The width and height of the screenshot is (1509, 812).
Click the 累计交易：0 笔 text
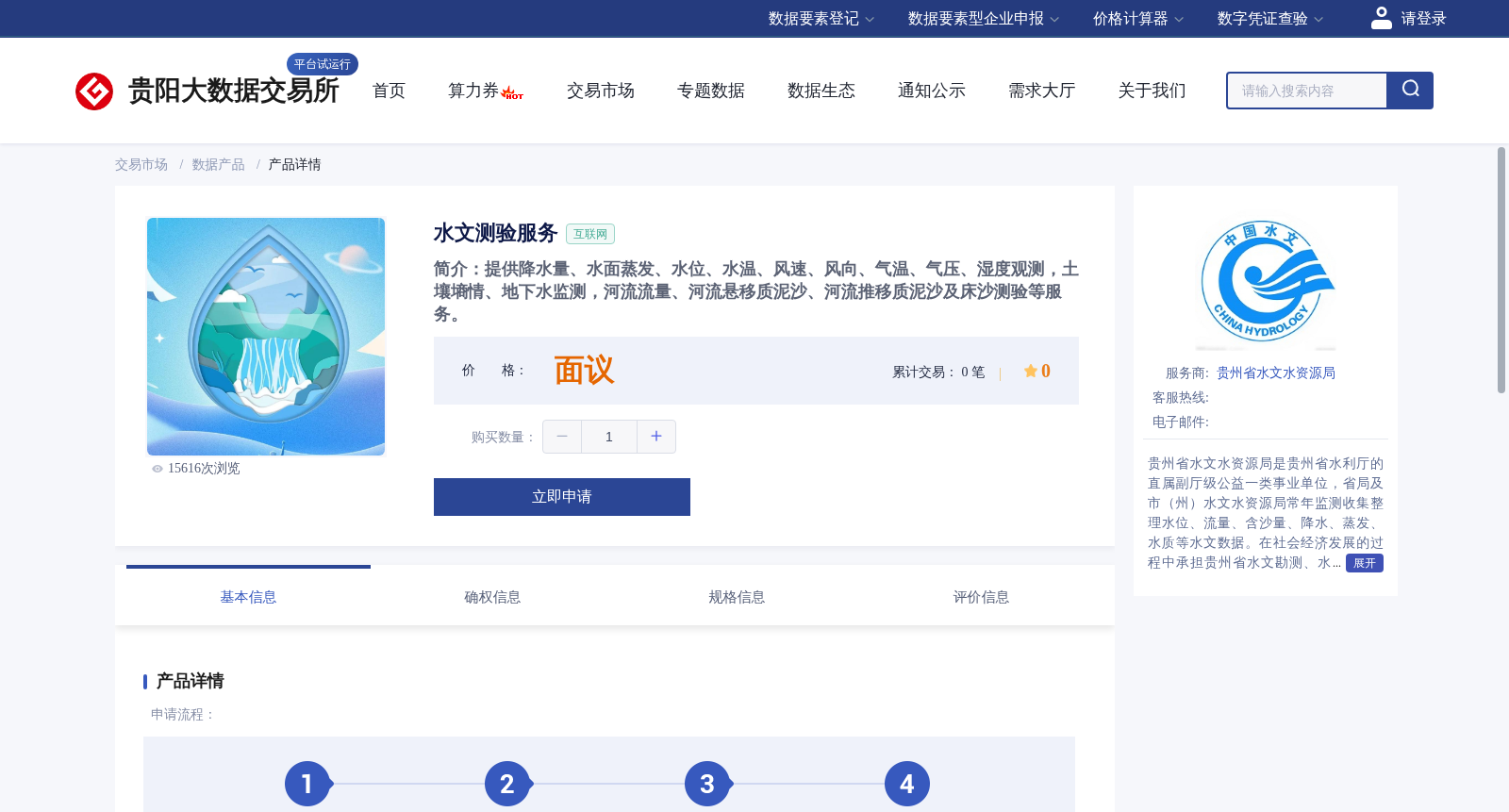click(x=938, y=373)
